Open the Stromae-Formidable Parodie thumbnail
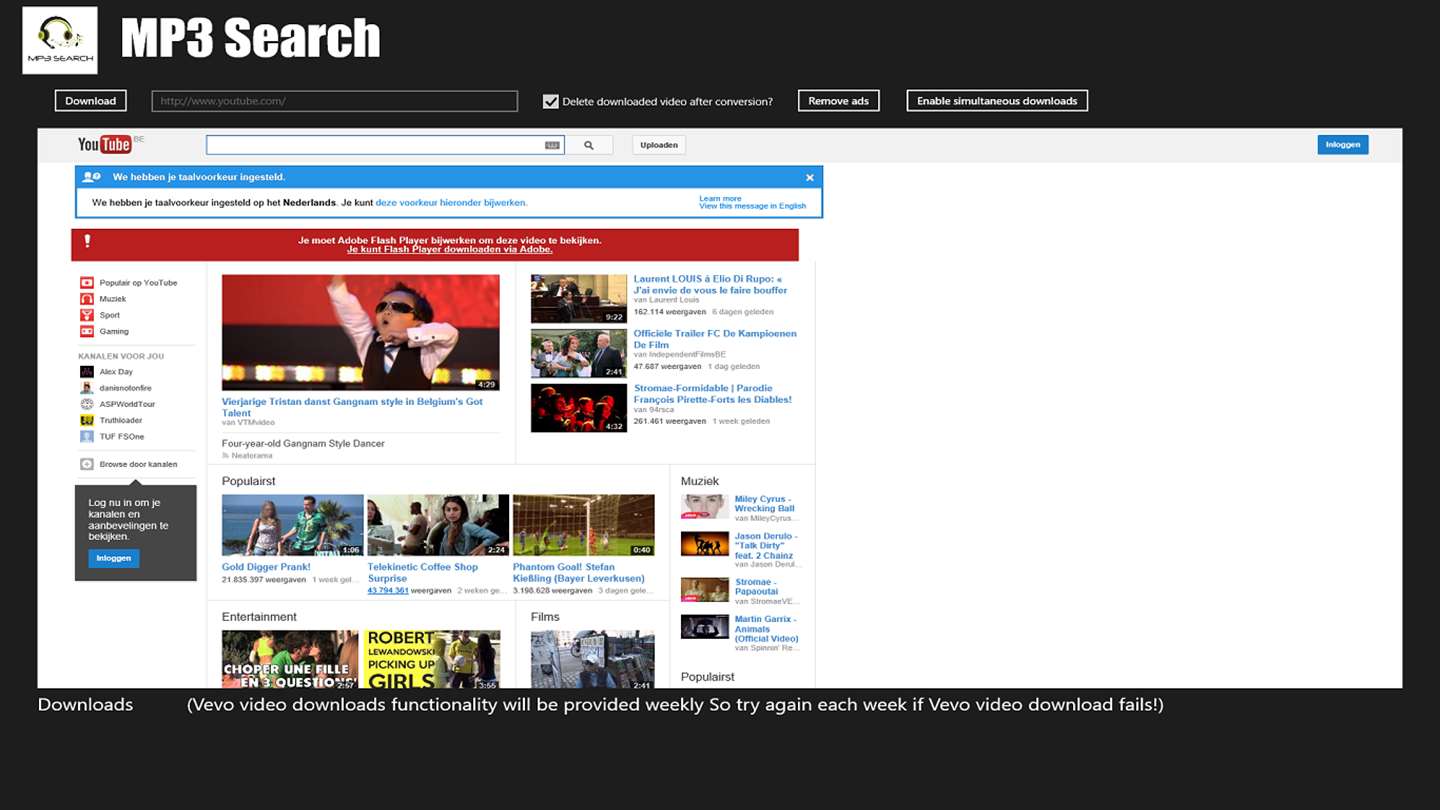The width and height of the screenshot is (1440, 810). click(x=579, y=408)
